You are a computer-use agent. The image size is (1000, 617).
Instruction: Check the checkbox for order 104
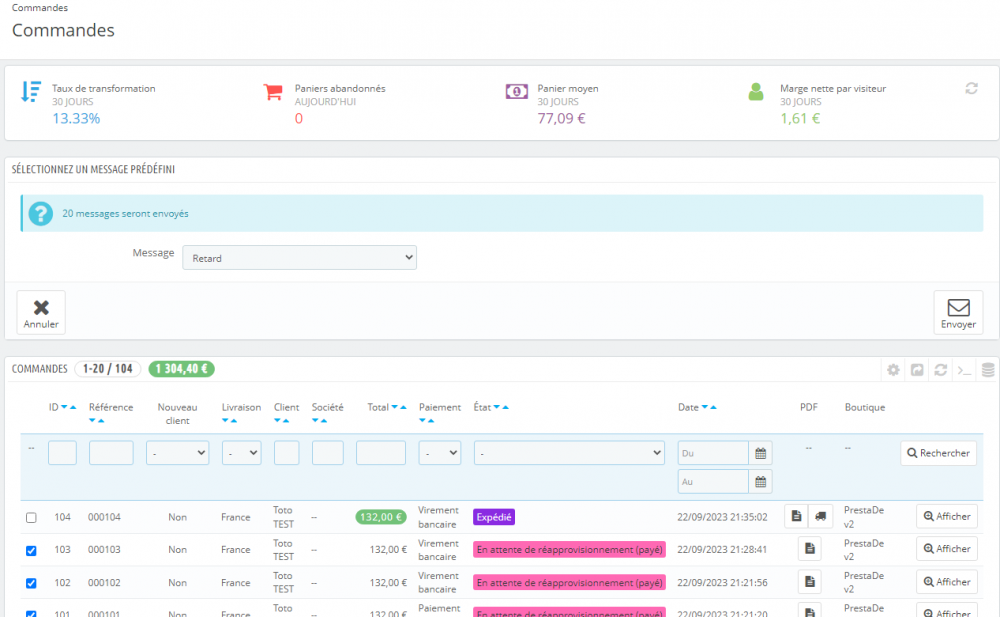click(x=31, y=517)
